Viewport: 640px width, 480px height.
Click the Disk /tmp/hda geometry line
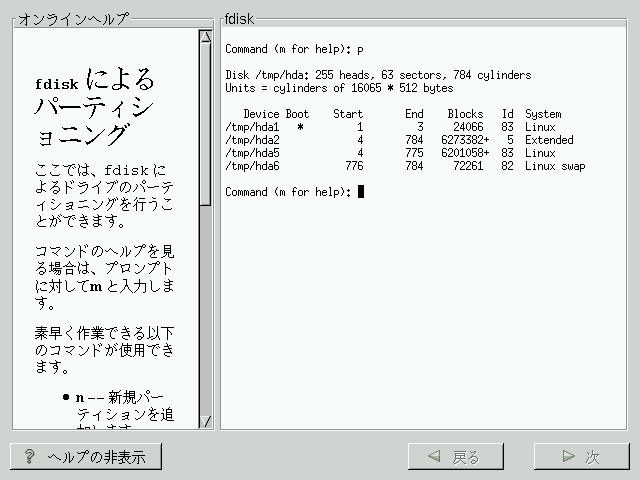(378, 75)
